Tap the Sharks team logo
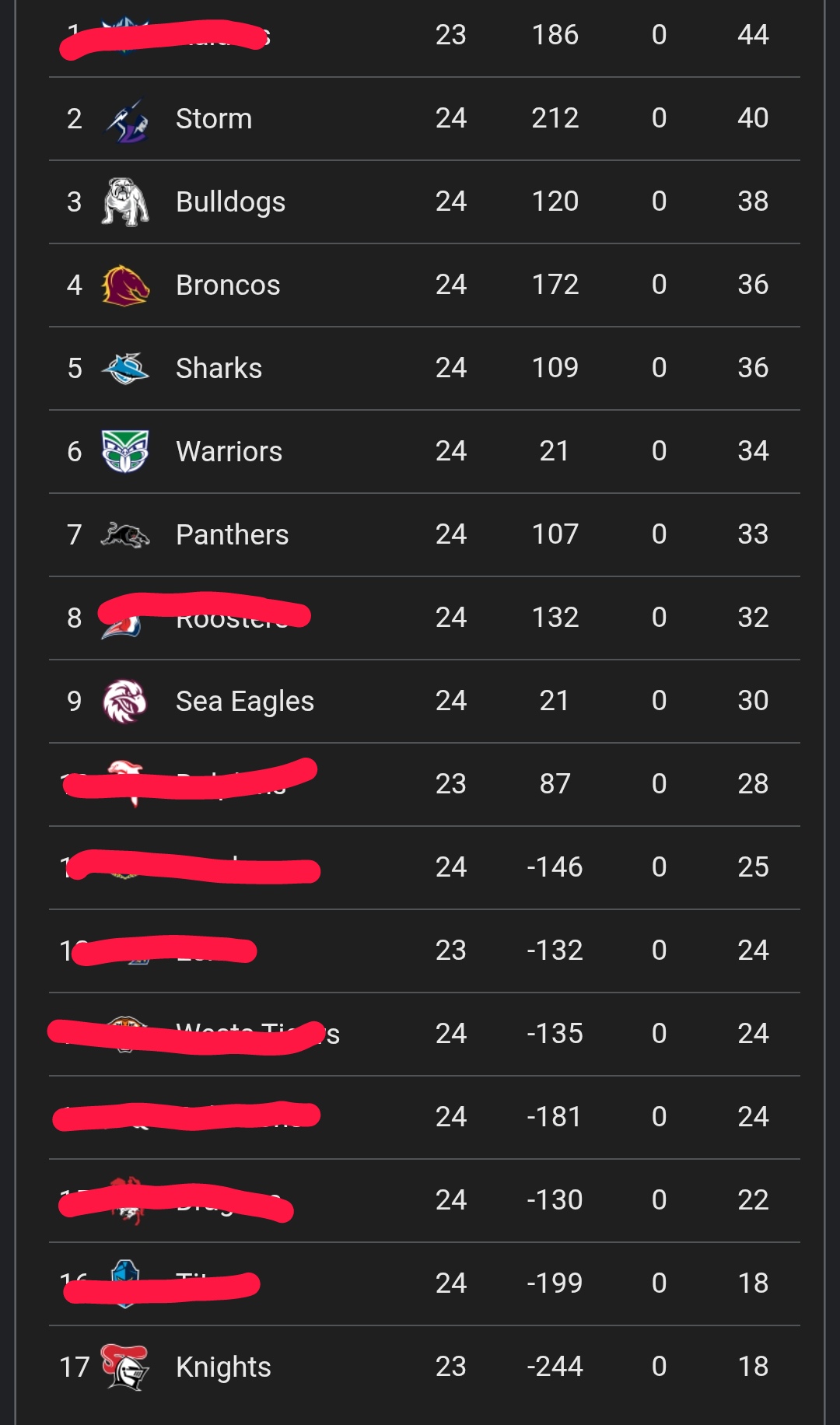The image size is (840, 1425). 125,369
